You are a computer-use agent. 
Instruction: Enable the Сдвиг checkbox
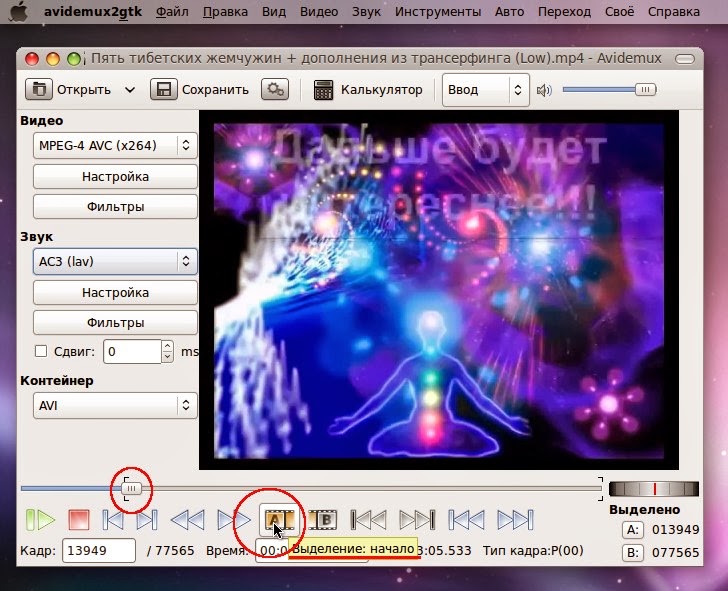pos(41,351)
